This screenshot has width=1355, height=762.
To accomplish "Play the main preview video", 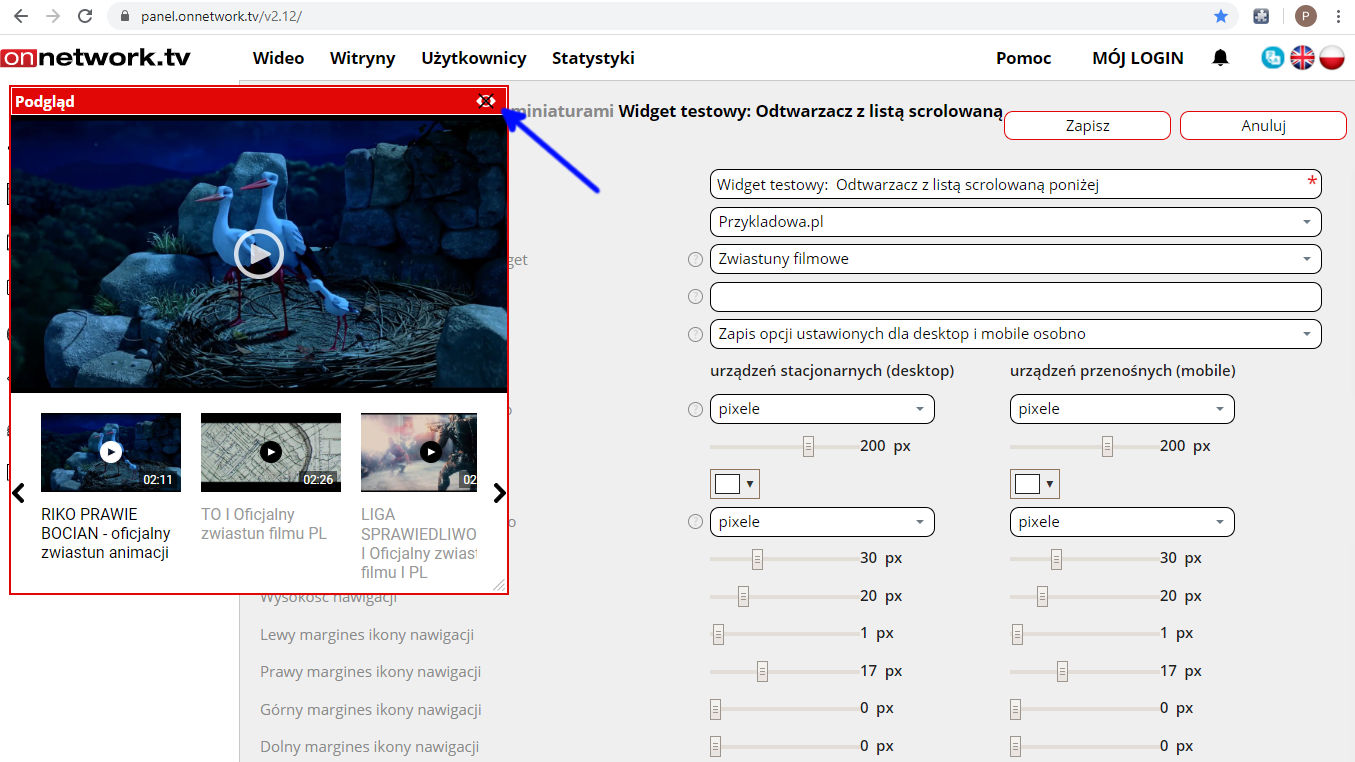I will click(259, 255).
